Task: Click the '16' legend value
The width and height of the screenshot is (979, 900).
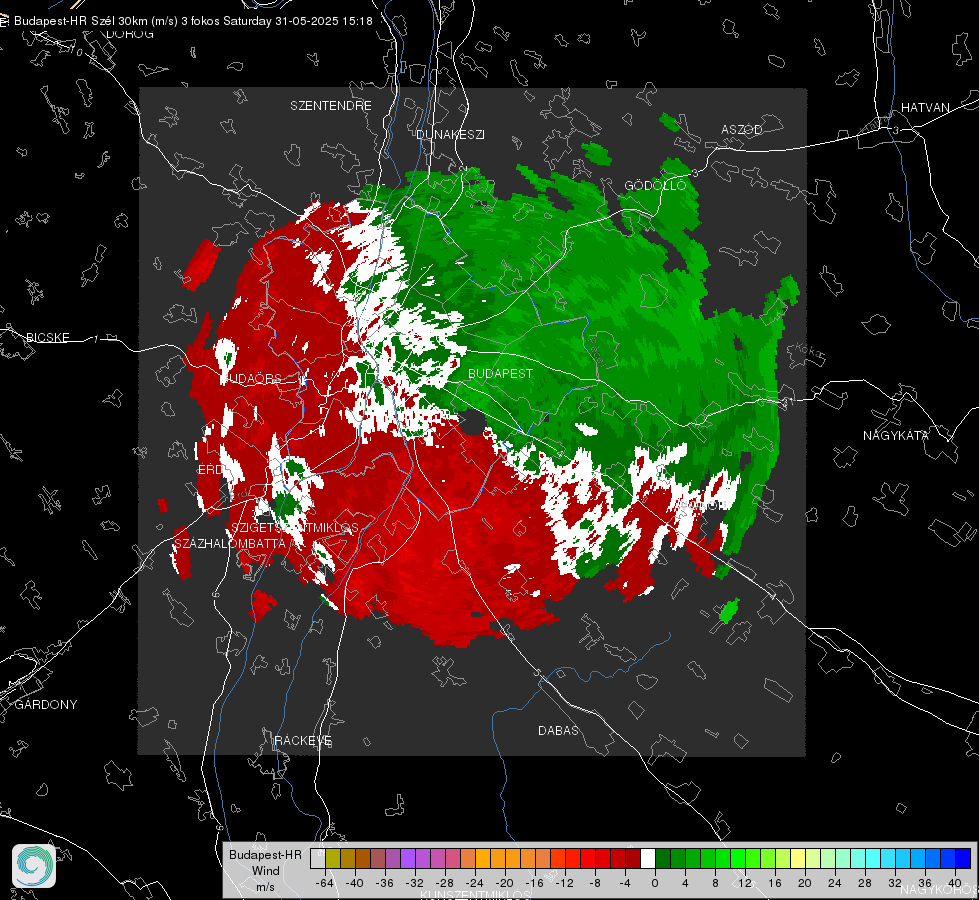Action: (x=775, y=883)
